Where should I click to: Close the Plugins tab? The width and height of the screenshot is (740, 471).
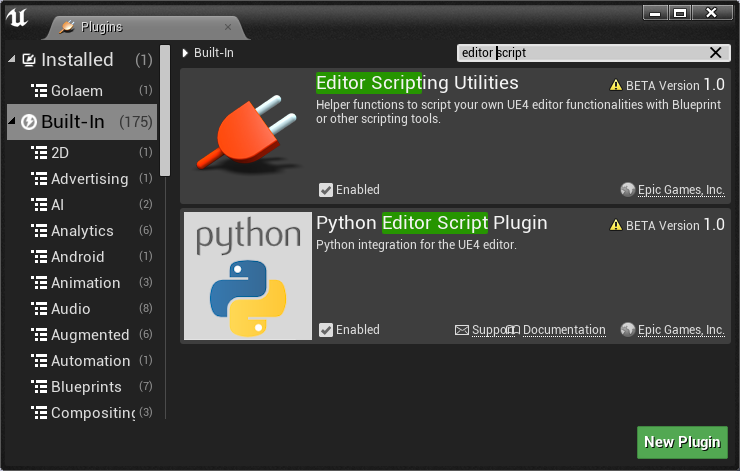[228, 27]
